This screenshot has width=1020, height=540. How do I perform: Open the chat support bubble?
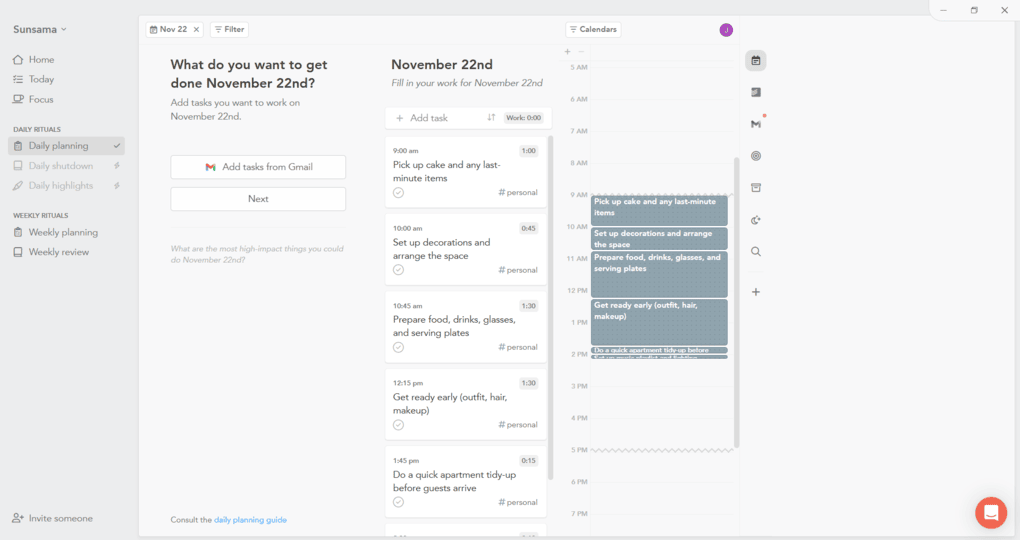(991, 513)
